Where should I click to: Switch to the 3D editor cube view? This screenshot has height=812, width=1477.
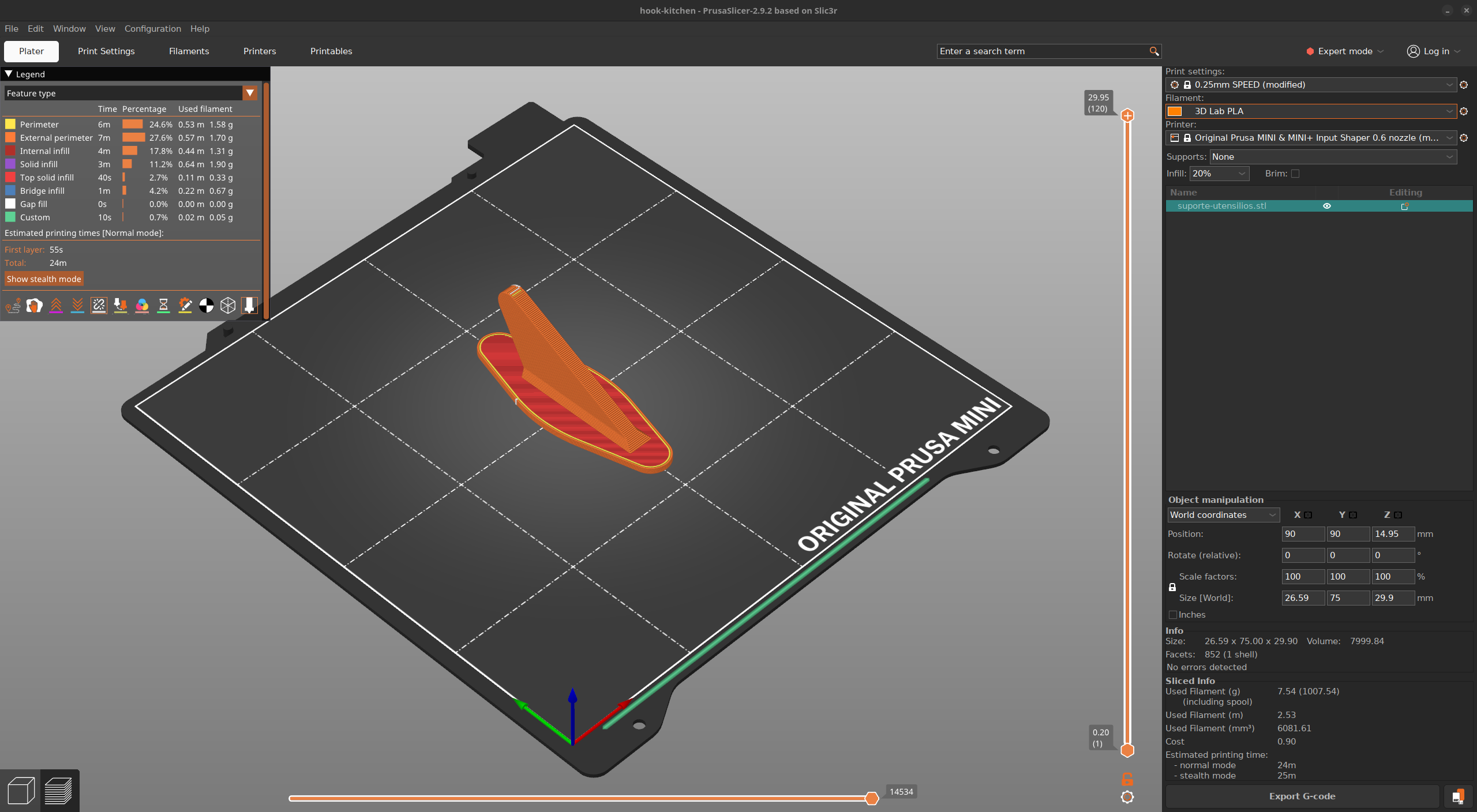(21, 791)
